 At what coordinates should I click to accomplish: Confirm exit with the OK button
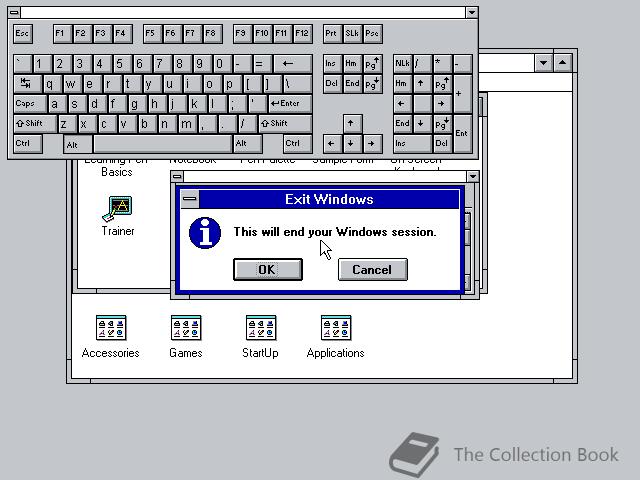click(268, 269)
